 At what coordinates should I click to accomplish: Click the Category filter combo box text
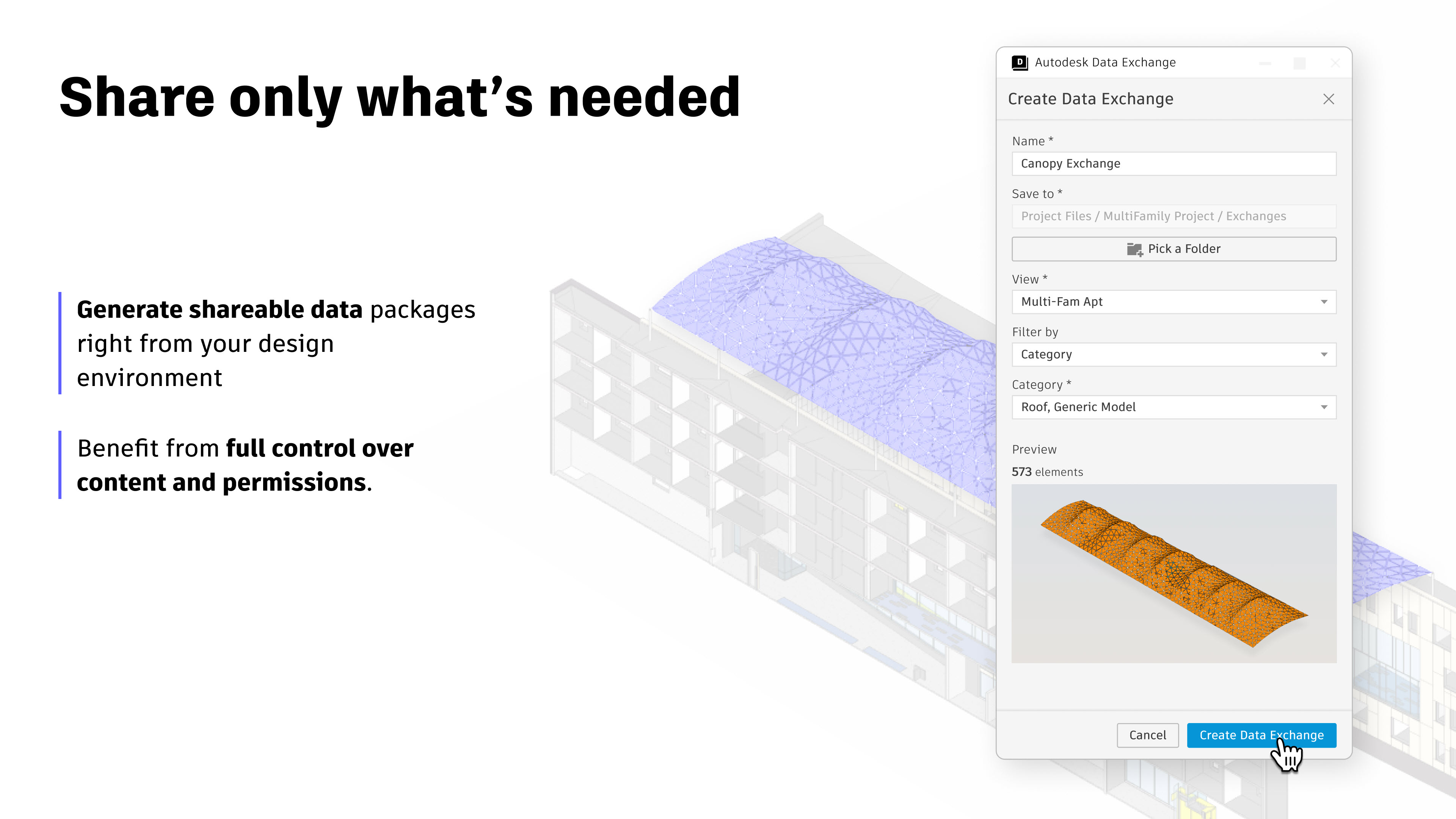pos(1046,355)
